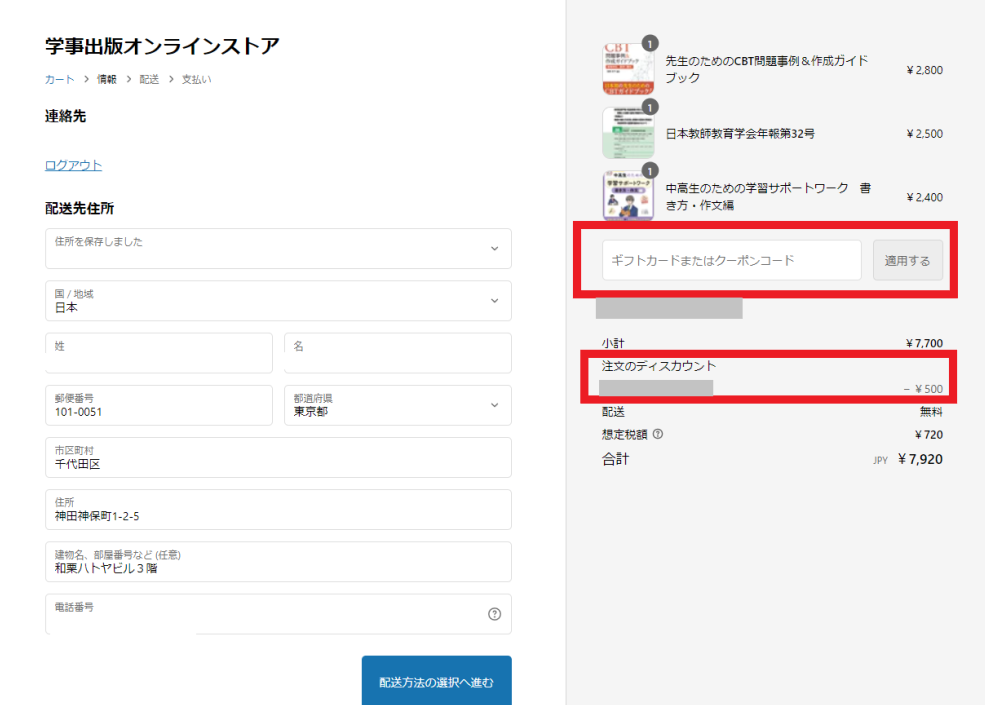Select the 配送 breadcrumb step
The width and height of the screenshot is (985, 705).
click(149, 79)
